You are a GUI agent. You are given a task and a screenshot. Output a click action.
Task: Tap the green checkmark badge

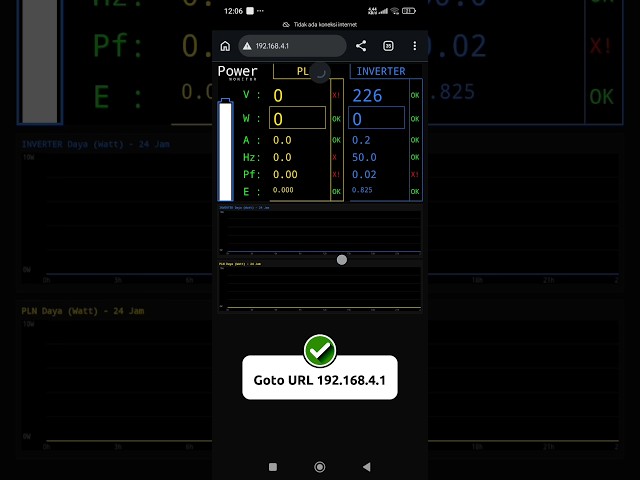(320, 351)
